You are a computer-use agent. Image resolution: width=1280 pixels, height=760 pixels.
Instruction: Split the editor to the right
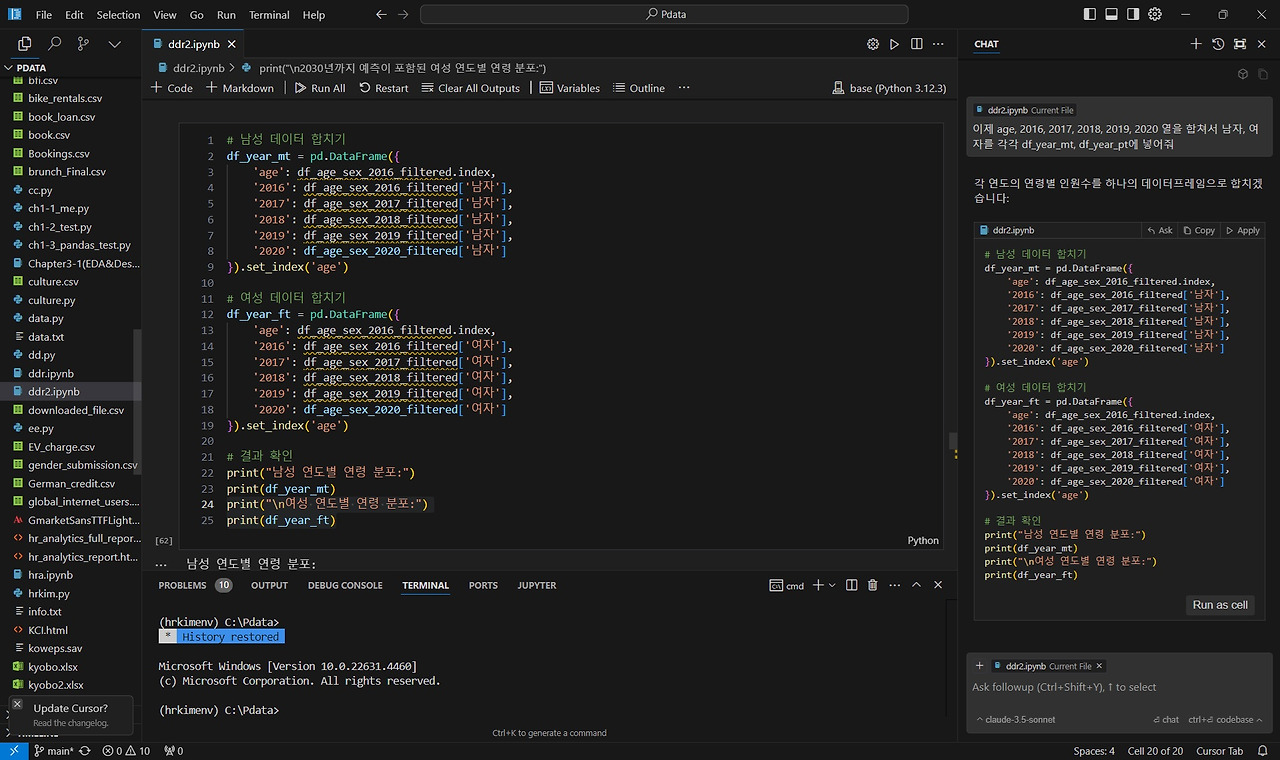click(x=916, y=44)
